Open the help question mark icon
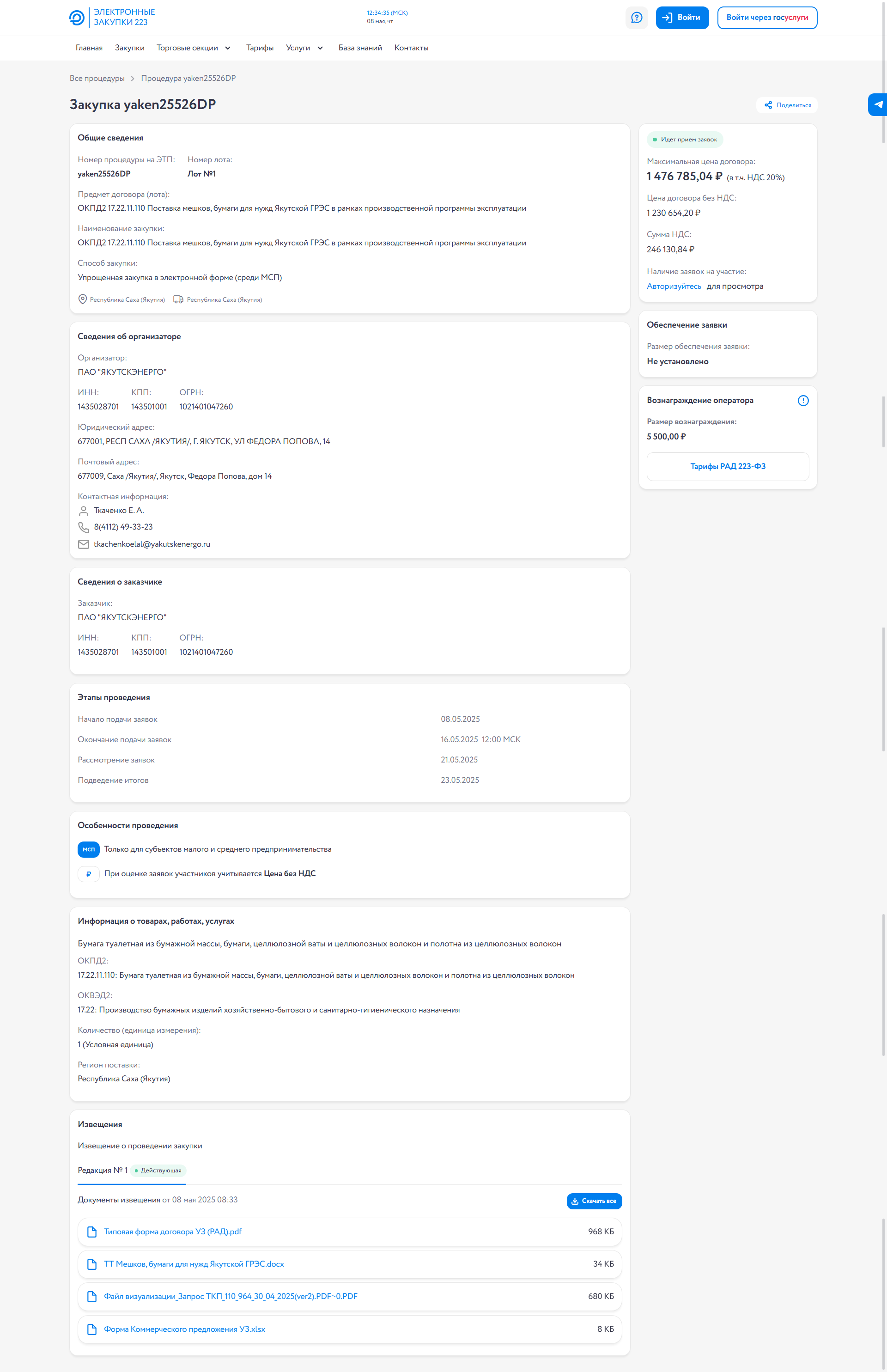 pyautogui.click(x=637, y=17)
